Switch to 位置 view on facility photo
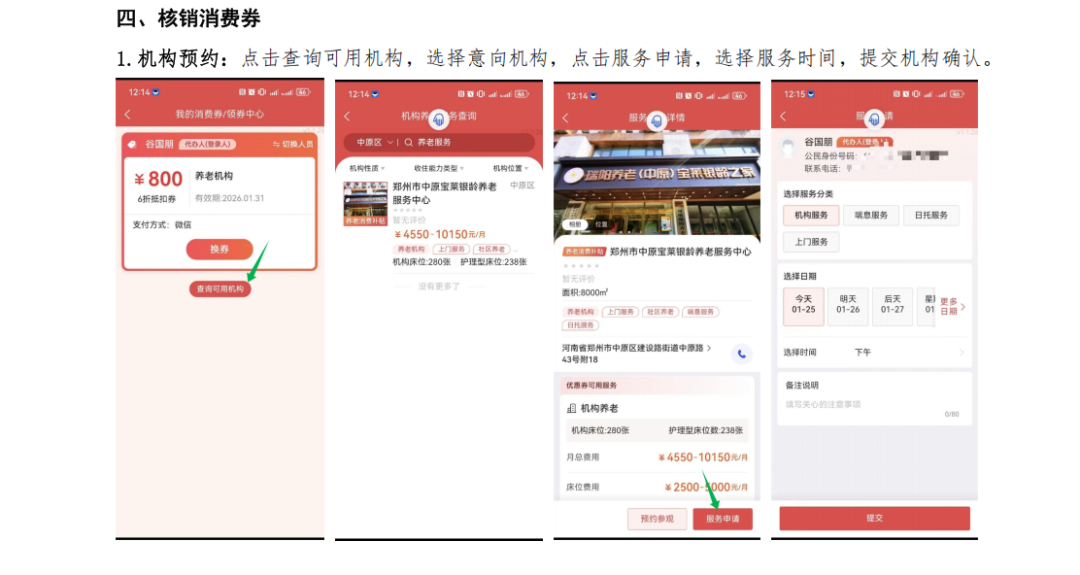Image resolution: width=1080 pixels, height=575 pixels. coord(601,224)
